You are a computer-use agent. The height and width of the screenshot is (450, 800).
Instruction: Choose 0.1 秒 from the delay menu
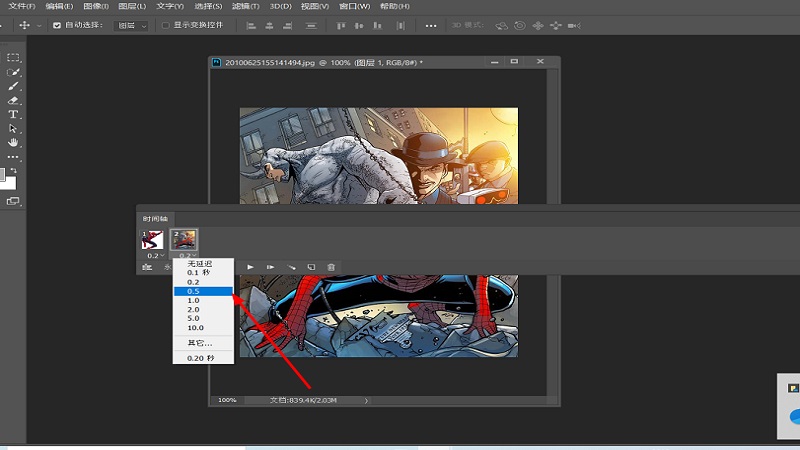[204, 273]
